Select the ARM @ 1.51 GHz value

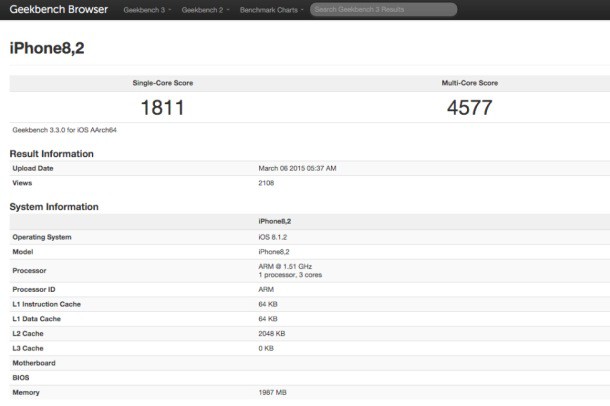tap(285, 266)
